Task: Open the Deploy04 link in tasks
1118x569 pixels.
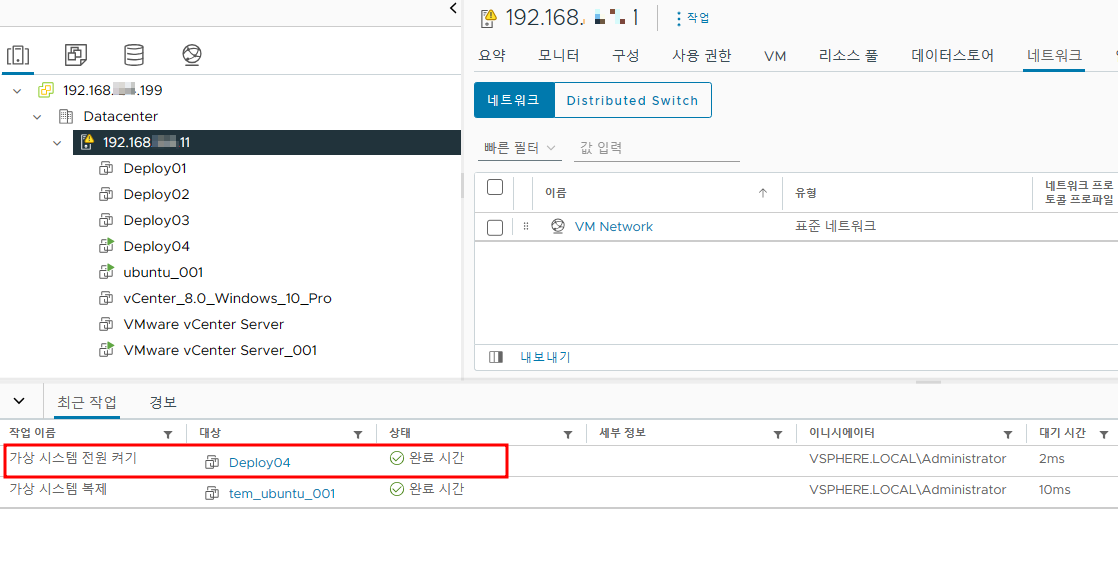Action: (260, 462)
